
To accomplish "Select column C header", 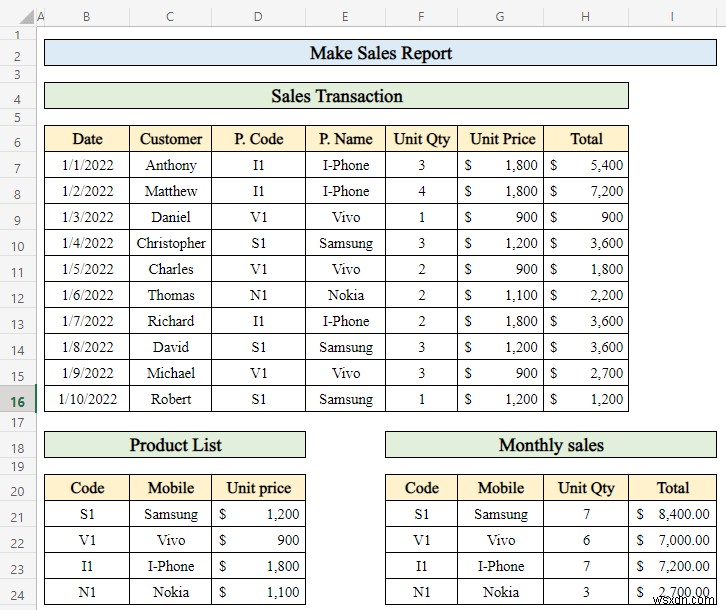I will (170, 17).
